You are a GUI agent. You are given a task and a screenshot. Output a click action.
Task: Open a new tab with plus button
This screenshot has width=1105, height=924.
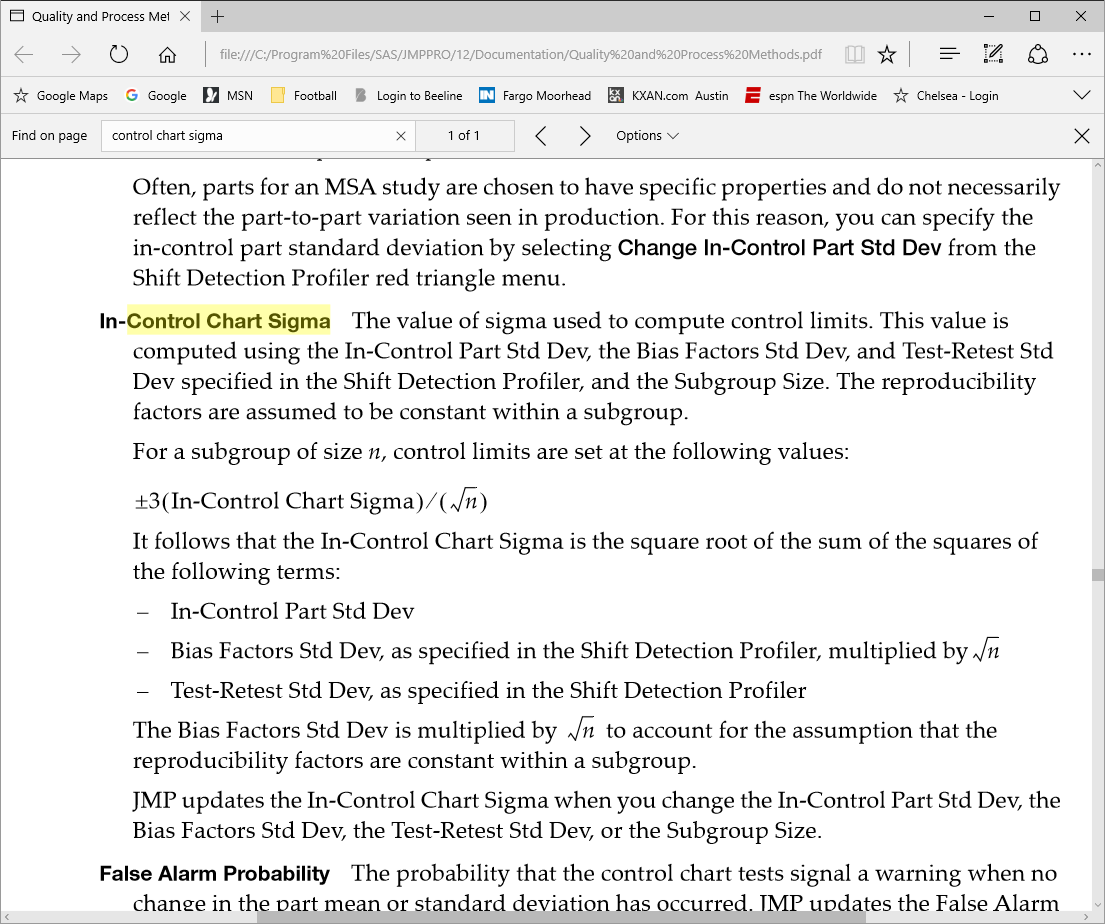click(x=218, y=16)
